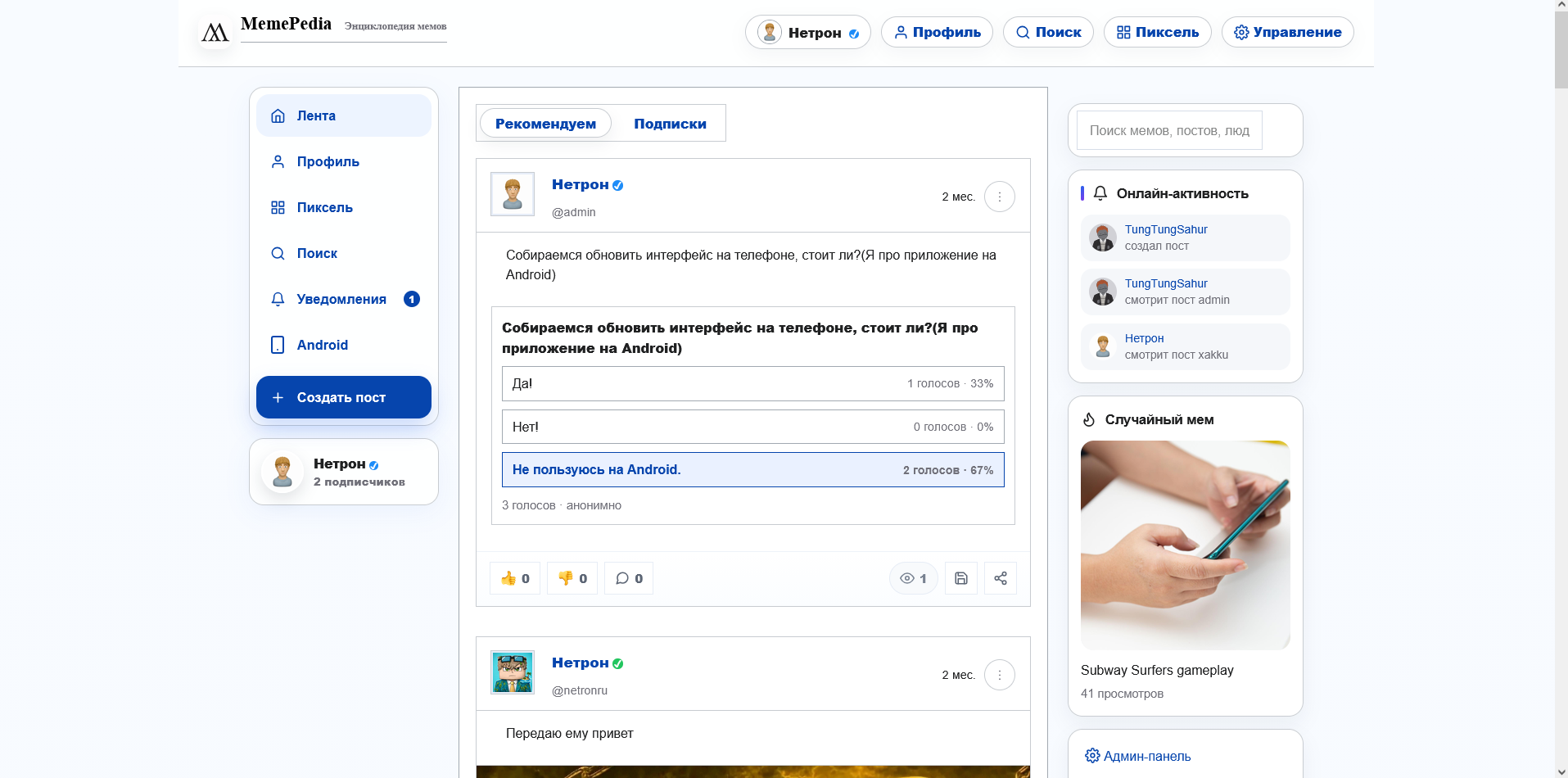Share the poll post using the share icon
The width and height of the screenshot is (1568, 778).
pos(1001,578)
